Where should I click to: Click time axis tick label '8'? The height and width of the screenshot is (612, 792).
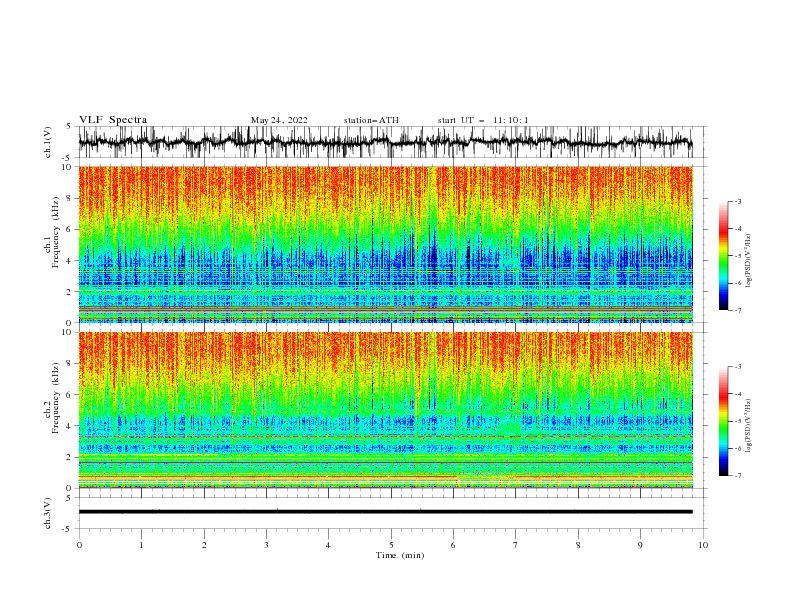(x=578, y=545)
